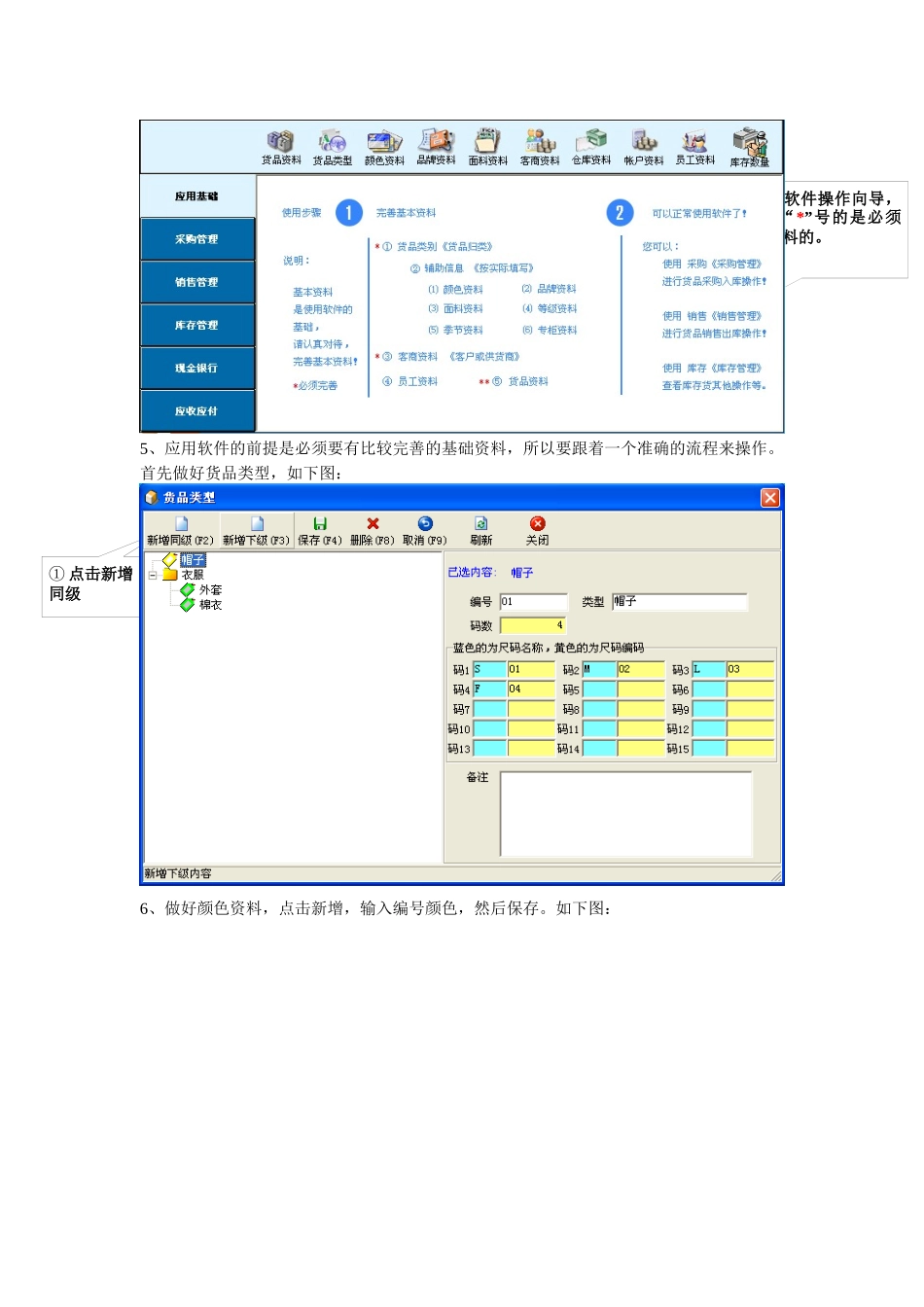The height and width of the screenshot is (1307, 924).
Task: Click 码4 size name field with F
Action: (489, 689)
